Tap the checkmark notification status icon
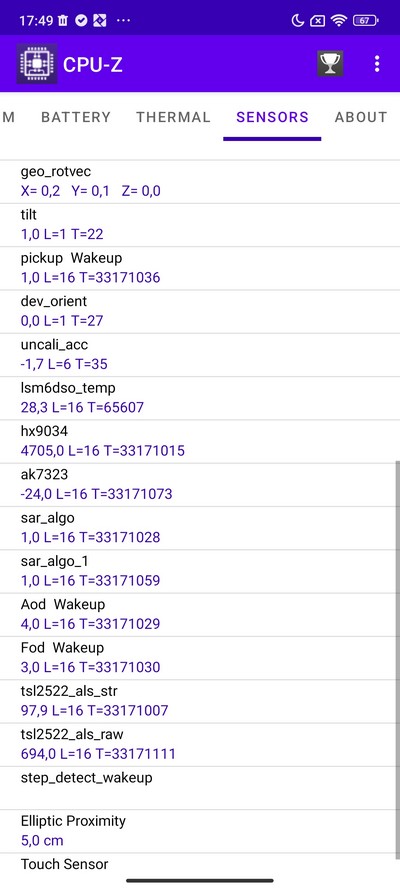This screenshot has width=400, height=889. pyautogui.click(x=82, y=21)
